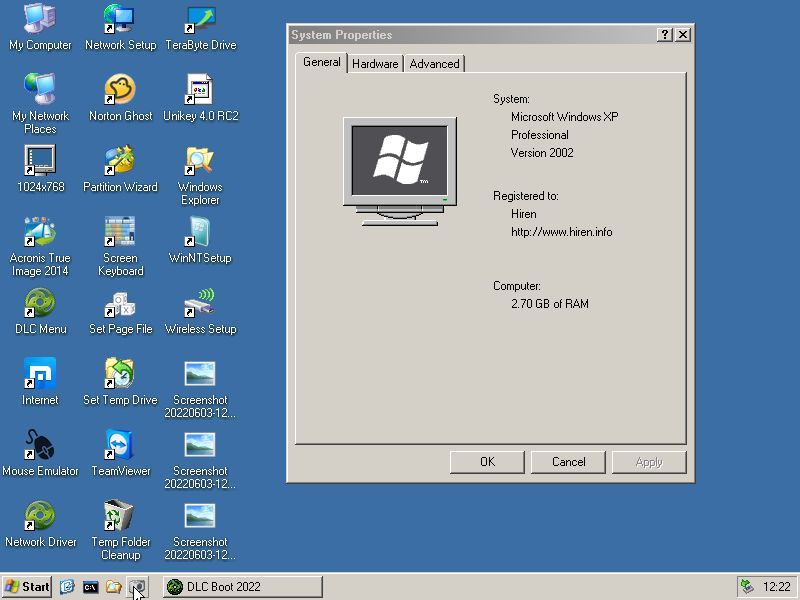Click the 12:22 taskbar clock
This screenshot has width=800, height=600.
pyautogui.click(x=776, y=587)
